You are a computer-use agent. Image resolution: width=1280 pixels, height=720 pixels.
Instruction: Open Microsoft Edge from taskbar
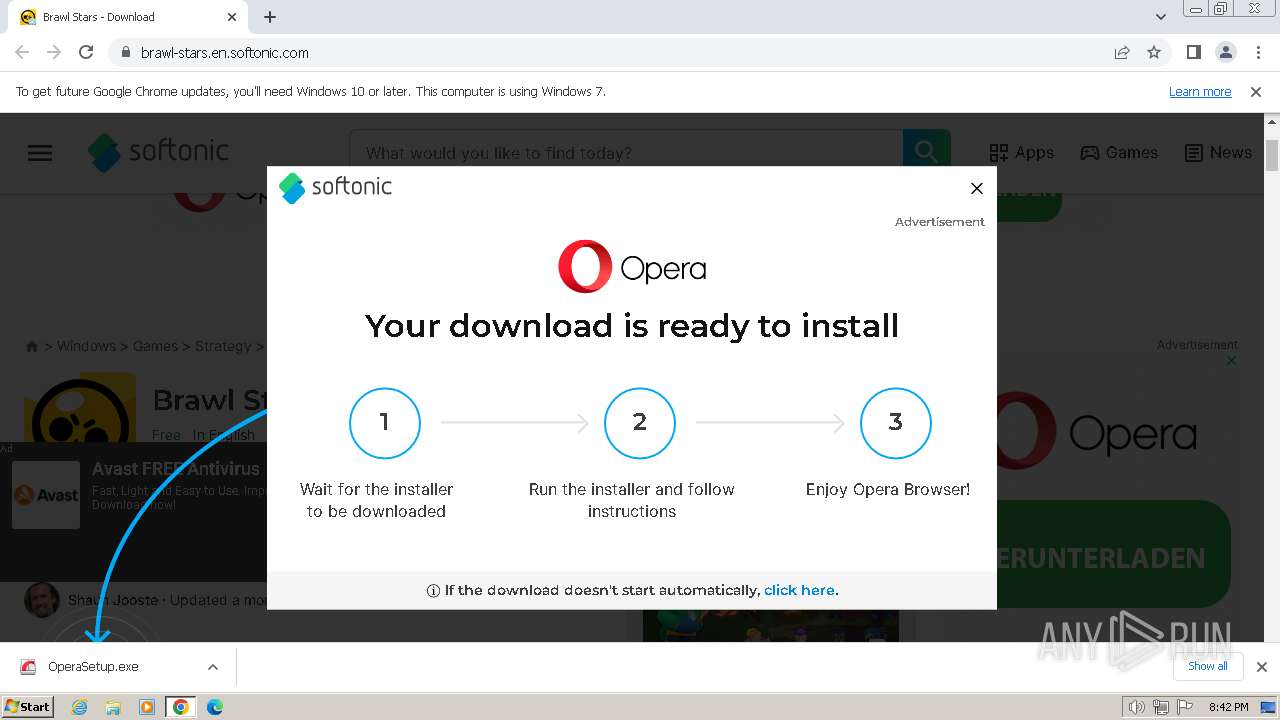point(215,707)
